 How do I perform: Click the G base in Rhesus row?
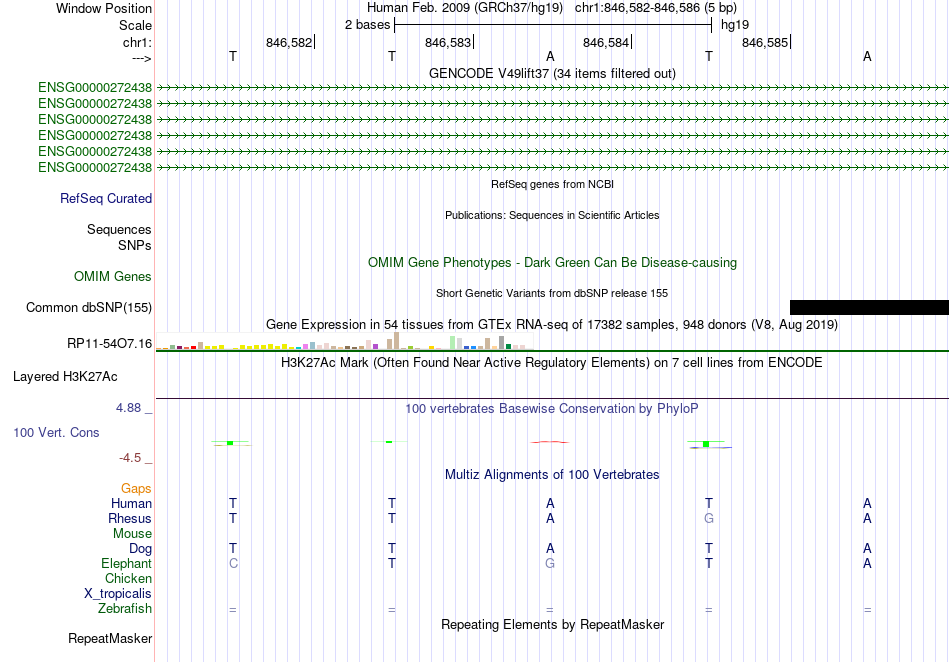click(709, 518)
